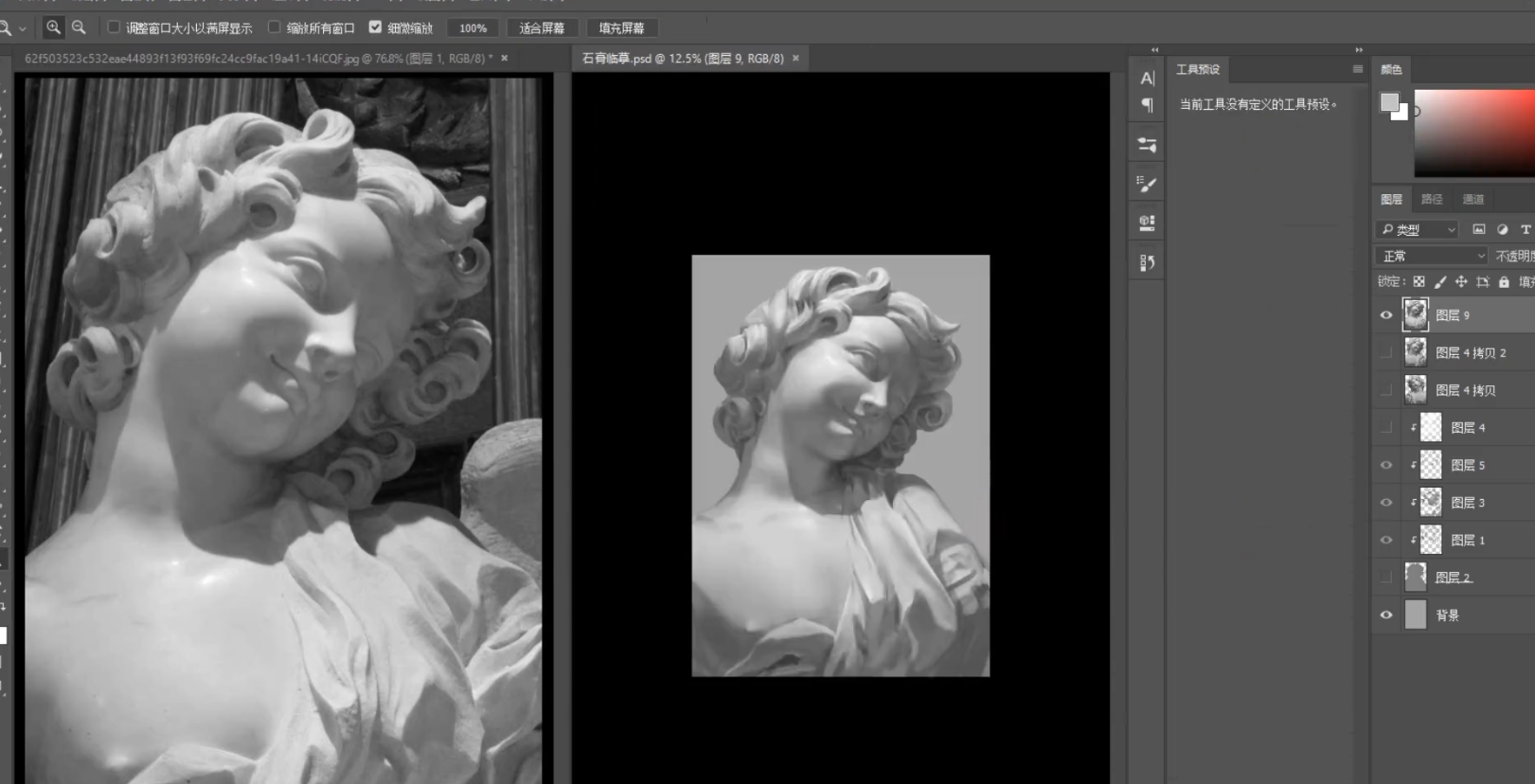Open the Brush settings panel icon

pos(1147,145)
